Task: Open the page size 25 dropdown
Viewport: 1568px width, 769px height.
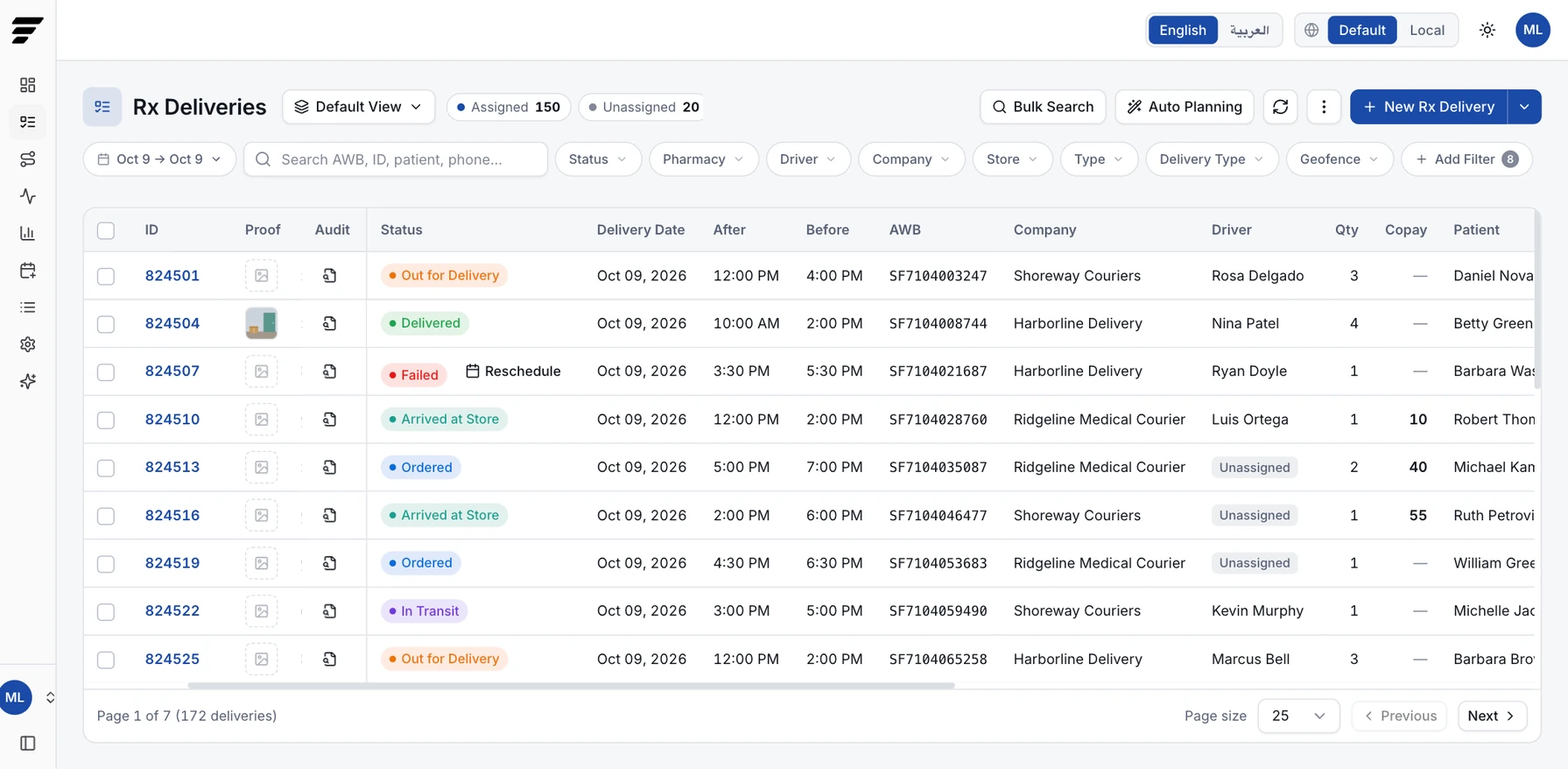Action: [1298, 716]
